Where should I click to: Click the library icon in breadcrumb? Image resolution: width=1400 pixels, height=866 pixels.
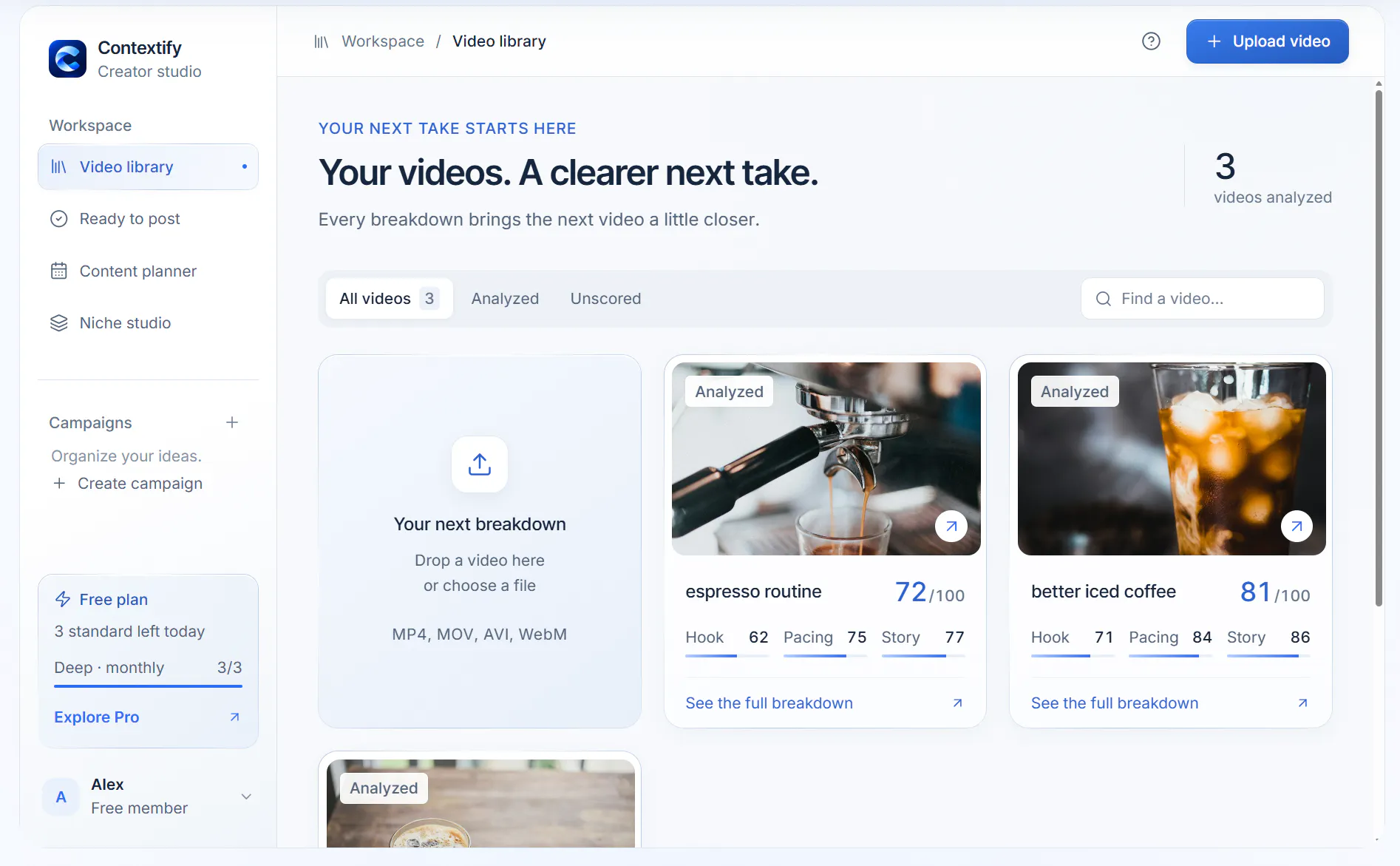(321, 41)
